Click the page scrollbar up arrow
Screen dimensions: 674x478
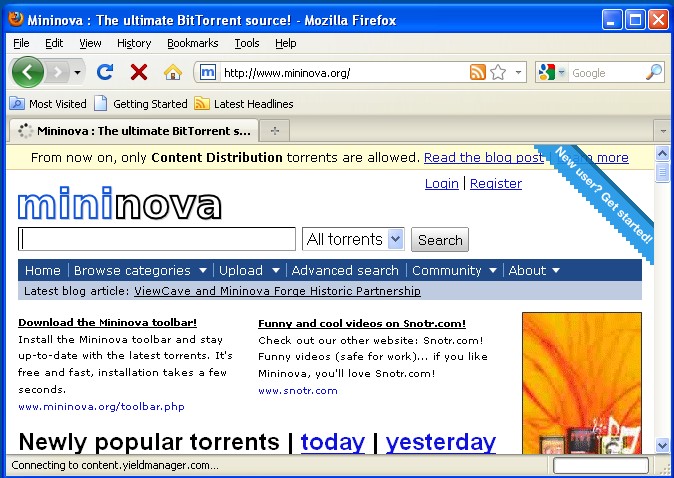(x=662, y=153)
